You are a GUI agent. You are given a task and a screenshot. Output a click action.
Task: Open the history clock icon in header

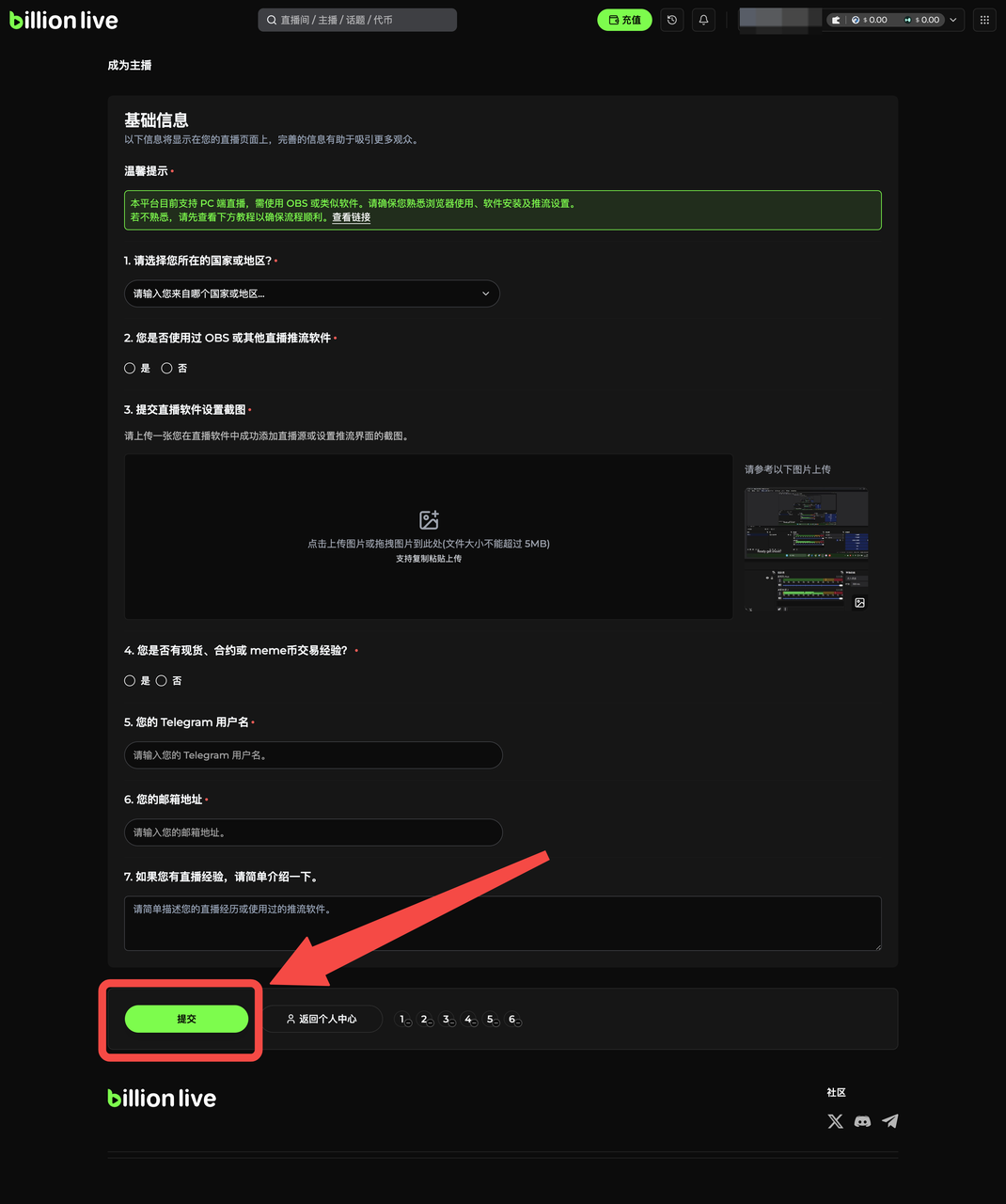(x=671, y=20)
